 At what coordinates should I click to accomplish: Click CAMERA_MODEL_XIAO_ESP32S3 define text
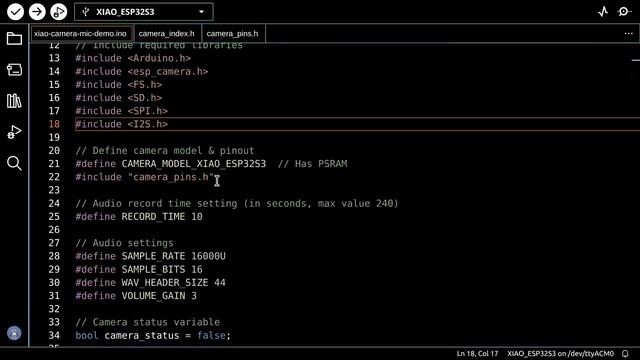(x=194, y=164)
